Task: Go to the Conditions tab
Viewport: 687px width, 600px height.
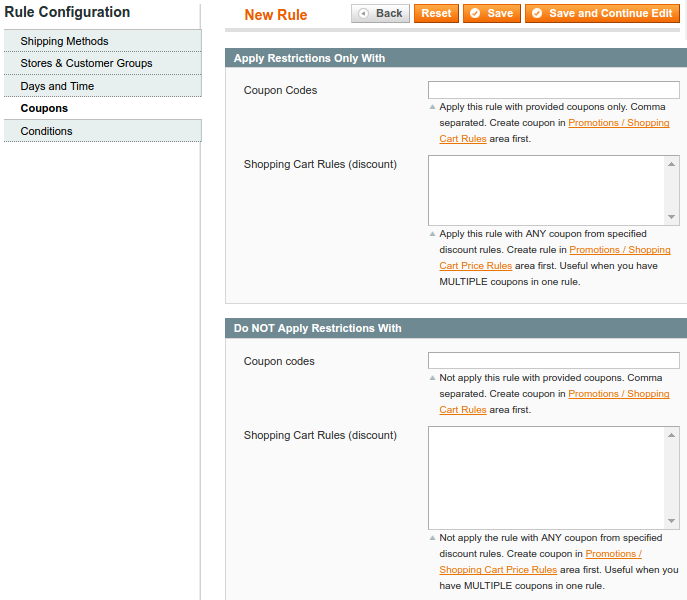Action: coord(46,131)
